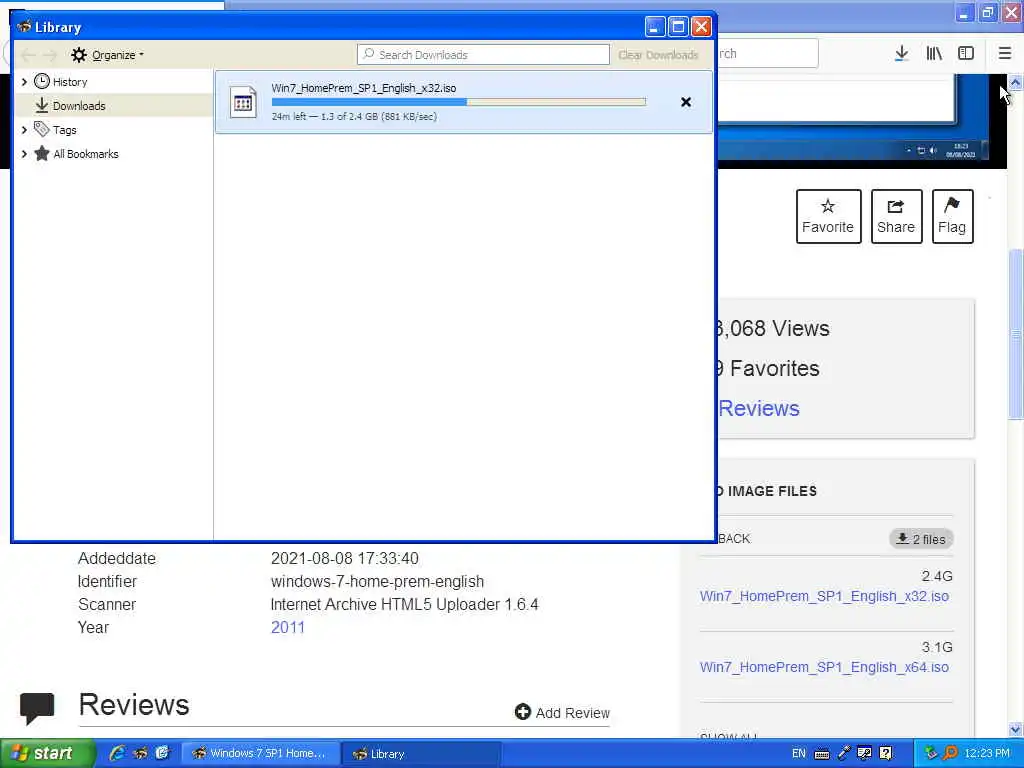Open the Reviews link in stats box

tap(759, 409)
